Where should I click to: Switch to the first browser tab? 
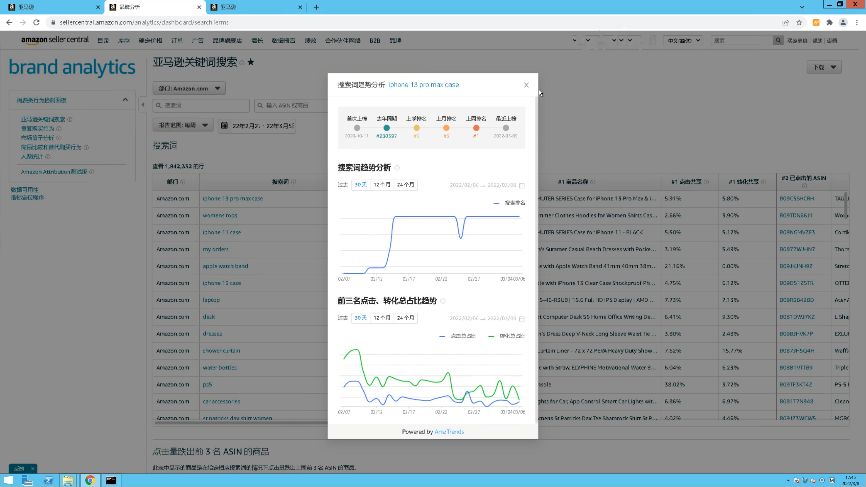[52, 7]
